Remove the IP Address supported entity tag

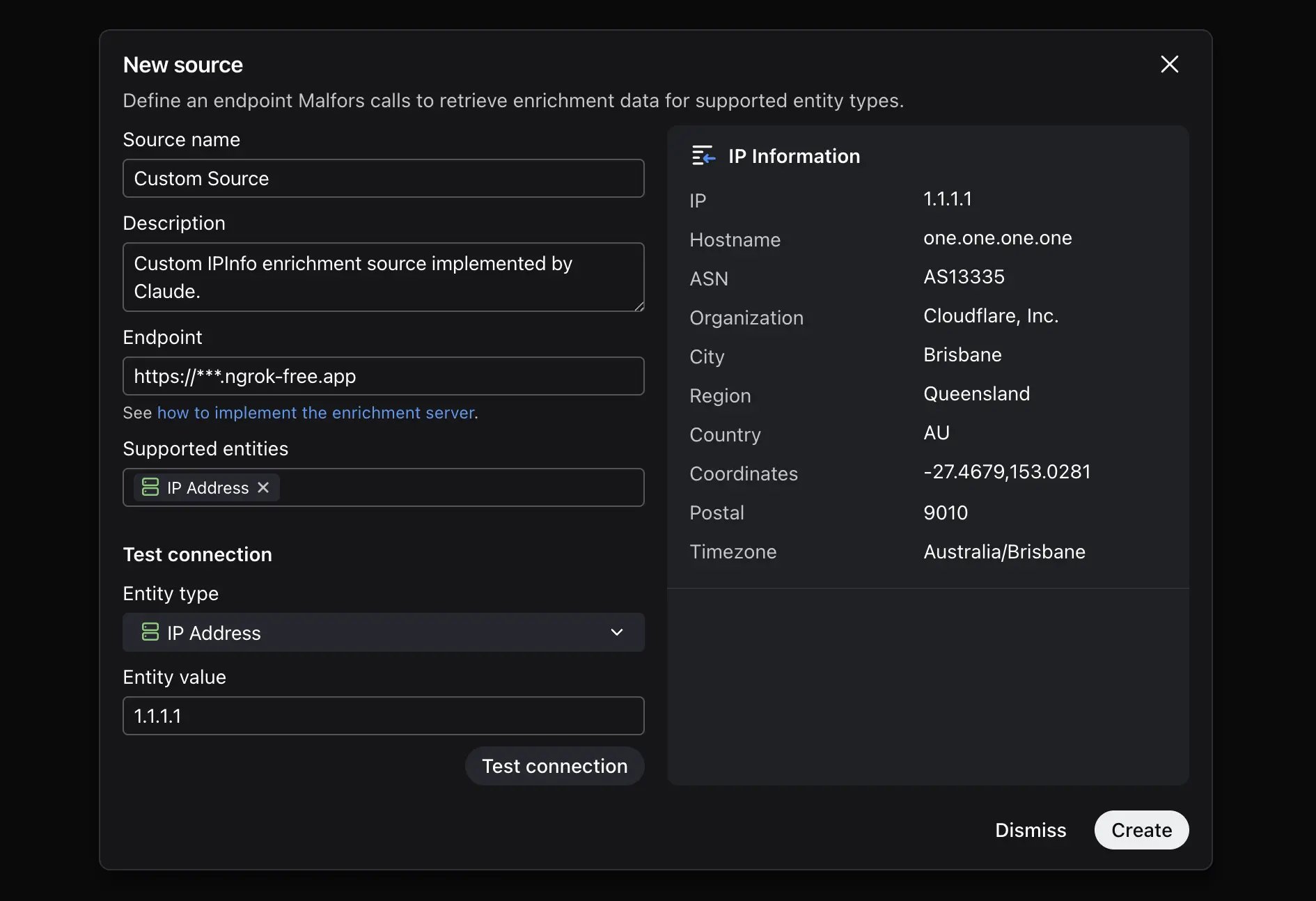point(263,487)
